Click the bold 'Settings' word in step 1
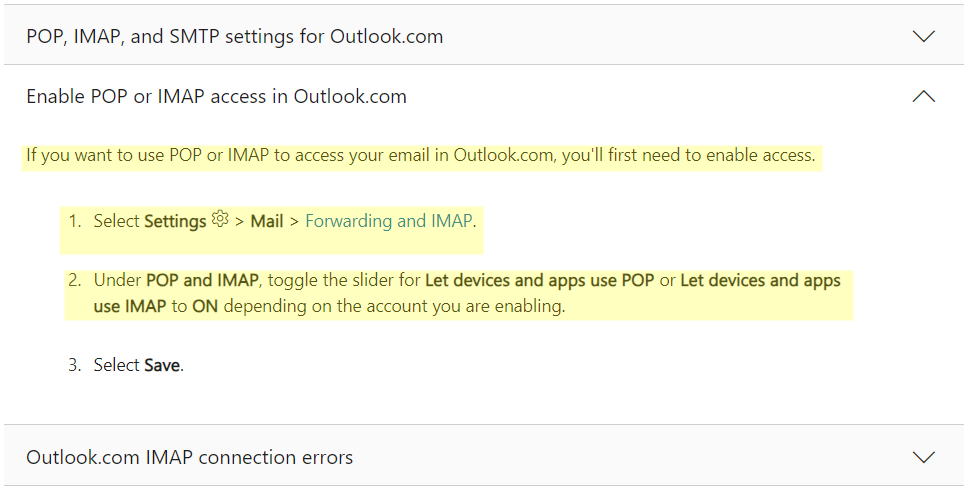Screen dimensions: 975x495 point(175,221)
